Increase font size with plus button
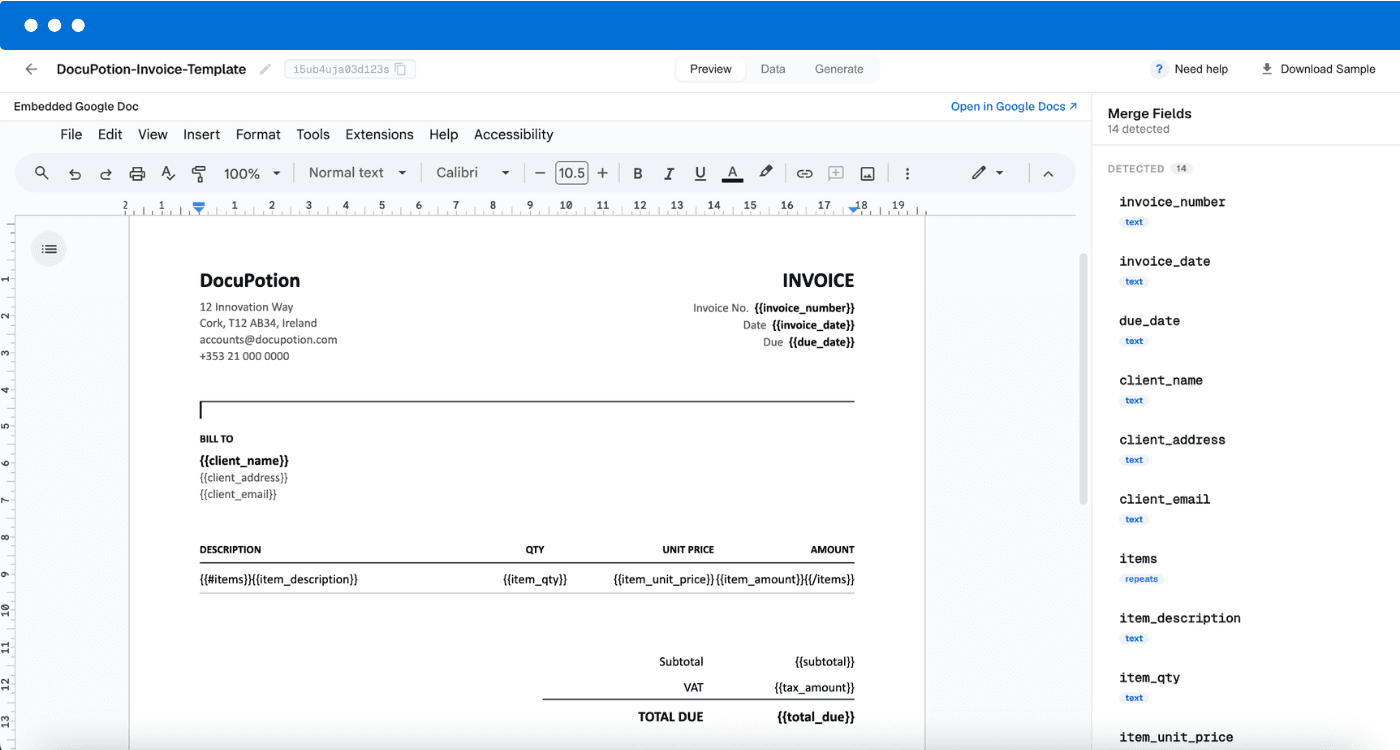This screenshot has width=1400, height=750. [602, 173]
